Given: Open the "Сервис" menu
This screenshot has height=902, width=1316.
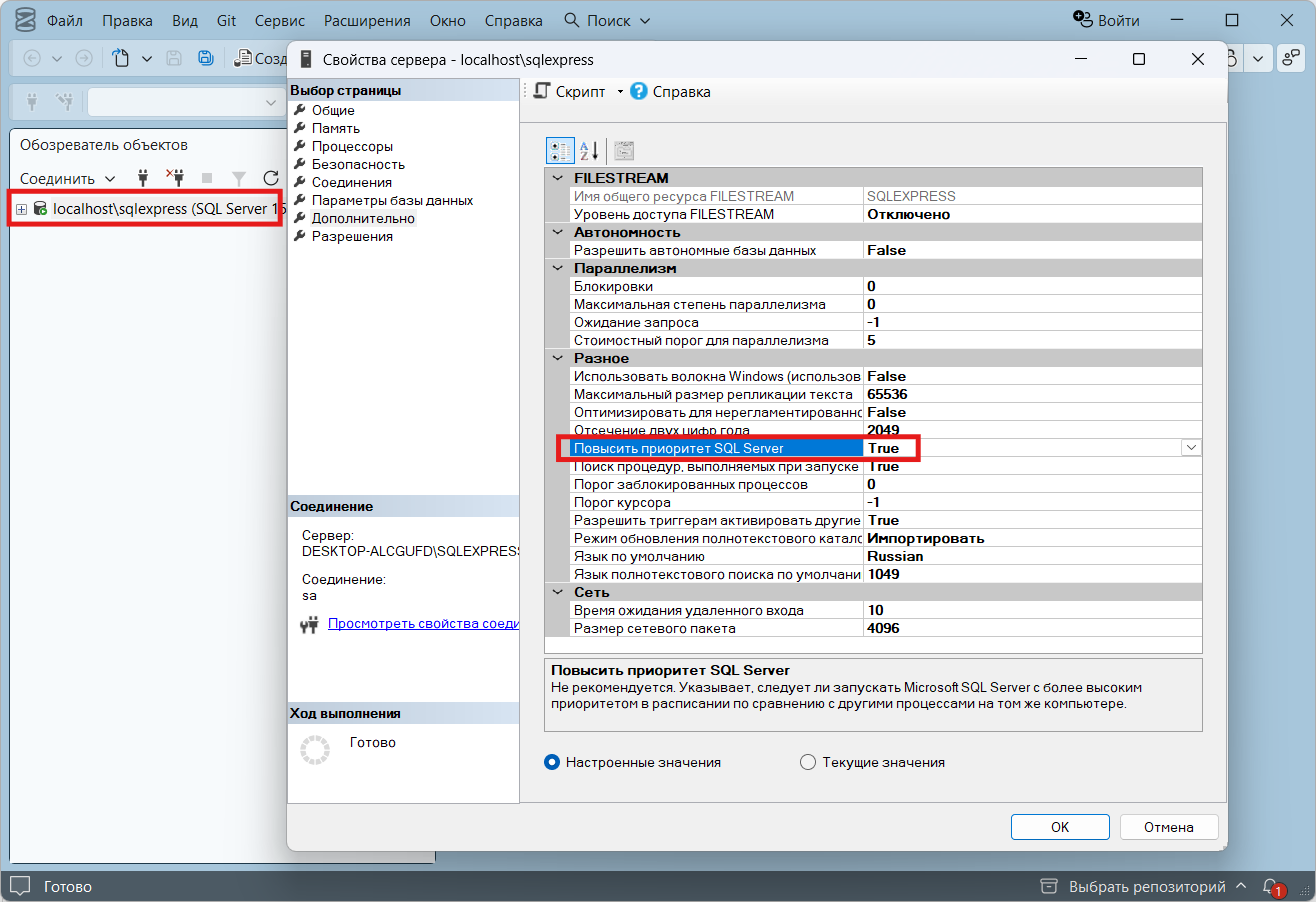Looking at the screenshot, I should point(279,20).
